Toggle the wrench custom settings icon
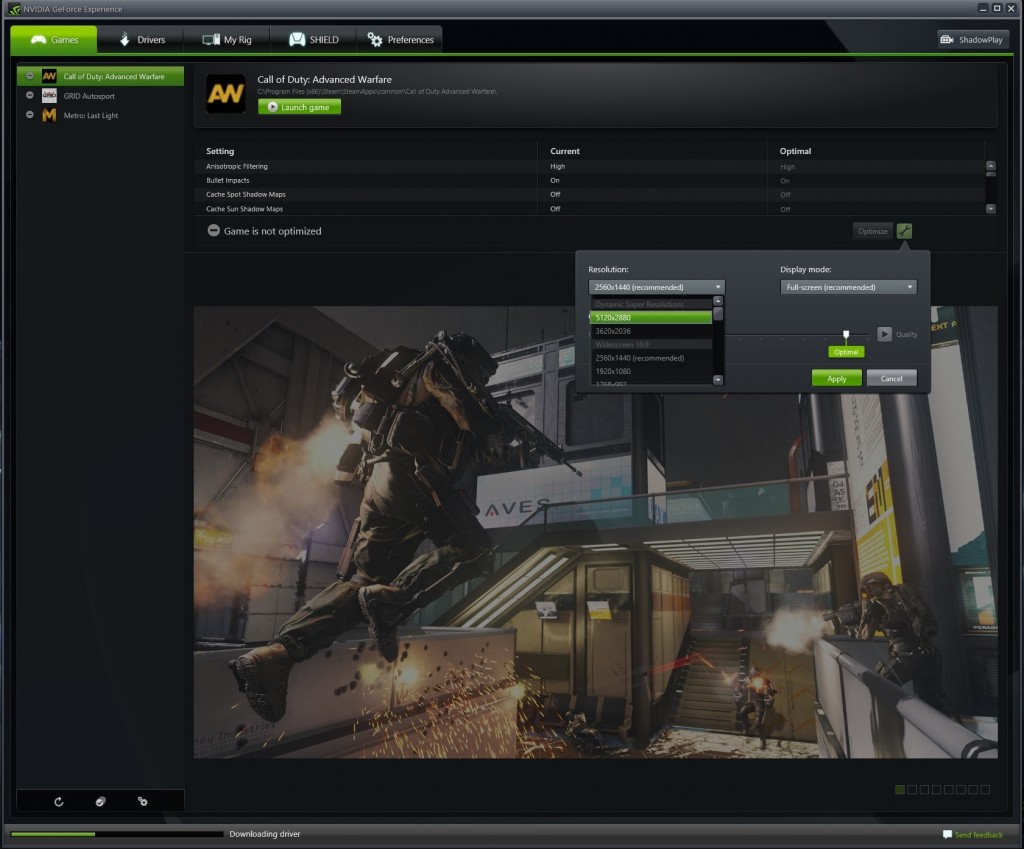This screenshot has height=849, width=1024. pos(904,231)
